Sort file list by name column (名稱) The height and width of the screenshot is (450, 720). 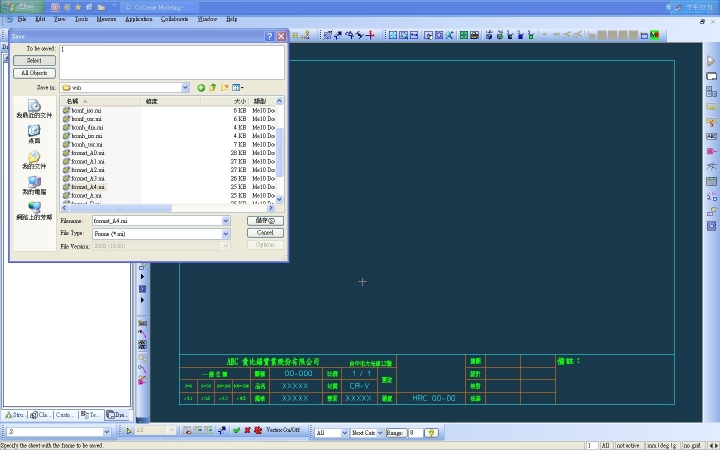(x=101, y=101)
